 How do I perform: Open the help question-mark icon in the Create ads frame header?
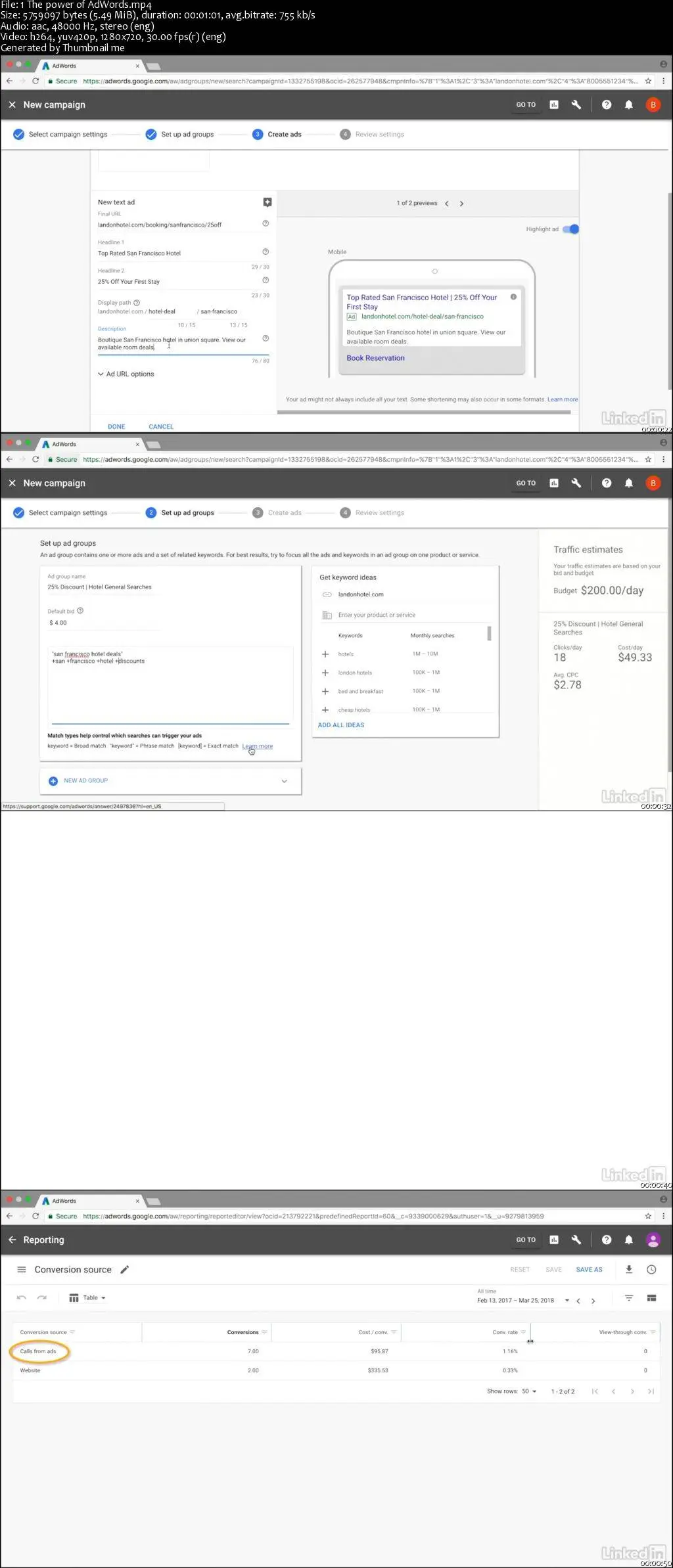[607, 104]
